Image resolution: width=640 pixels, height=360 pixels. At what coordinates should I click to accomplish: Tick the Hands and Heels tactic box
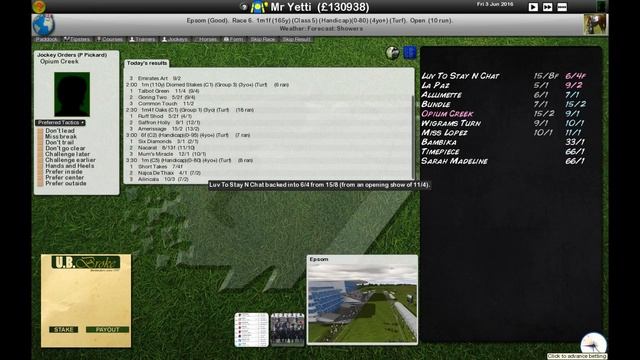tap(40, 166)
